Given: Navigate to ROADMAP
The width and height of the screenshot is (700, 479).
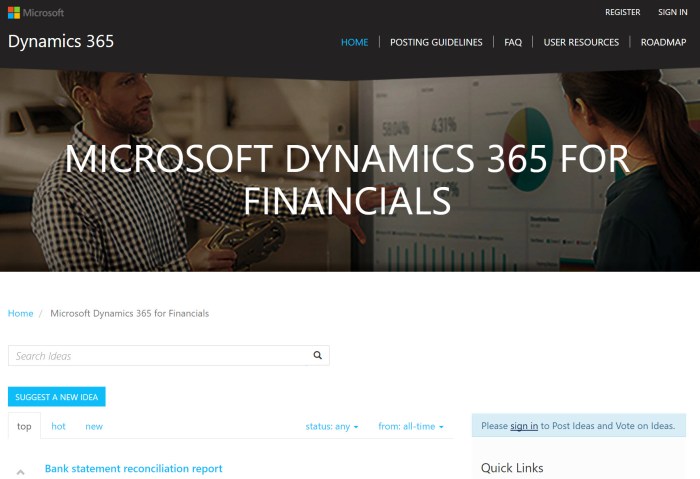Looking at the screenshot, I should 663,42.
